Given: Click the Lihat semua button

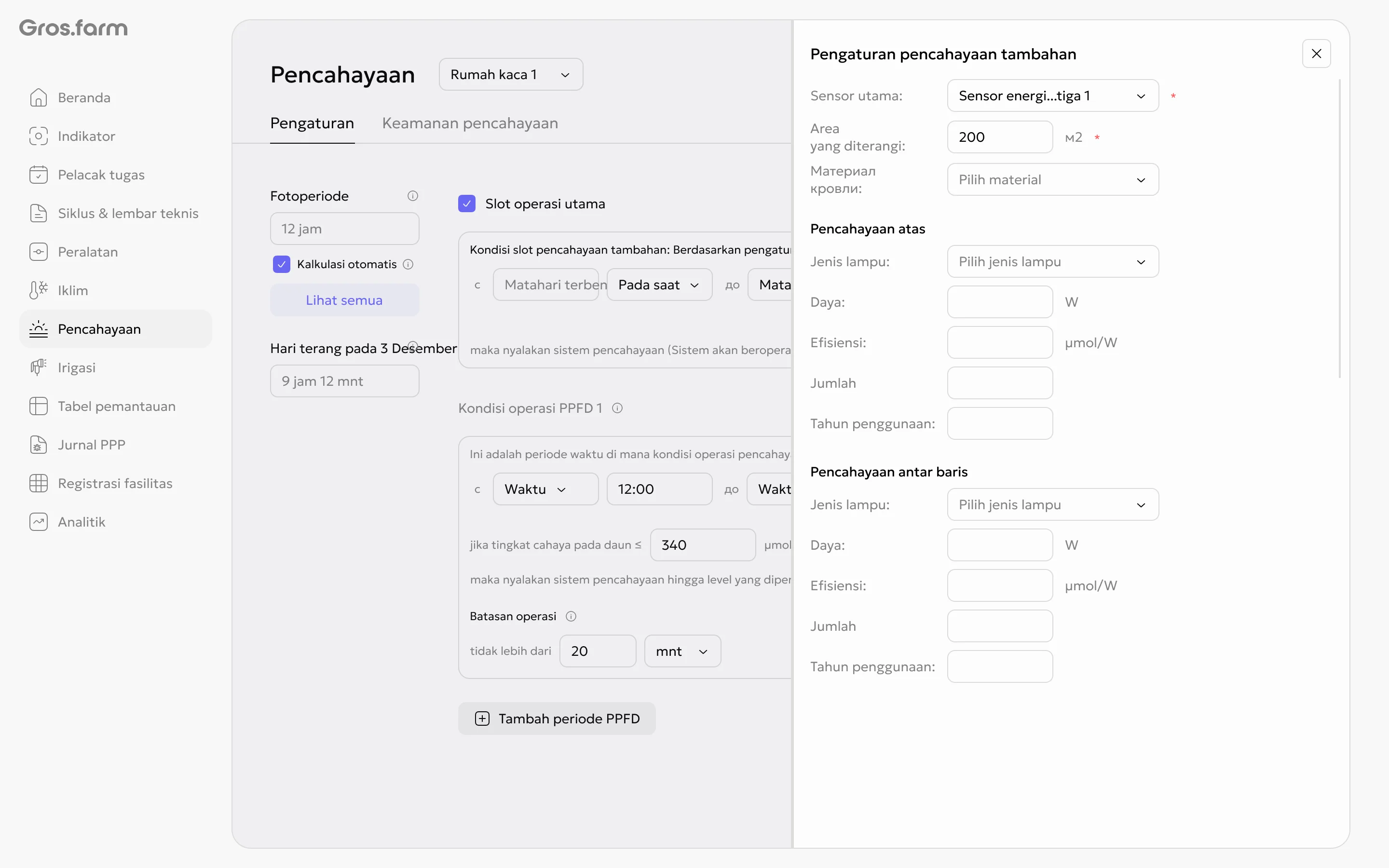Looking at the screenshot, I should [x=344, y=300].
